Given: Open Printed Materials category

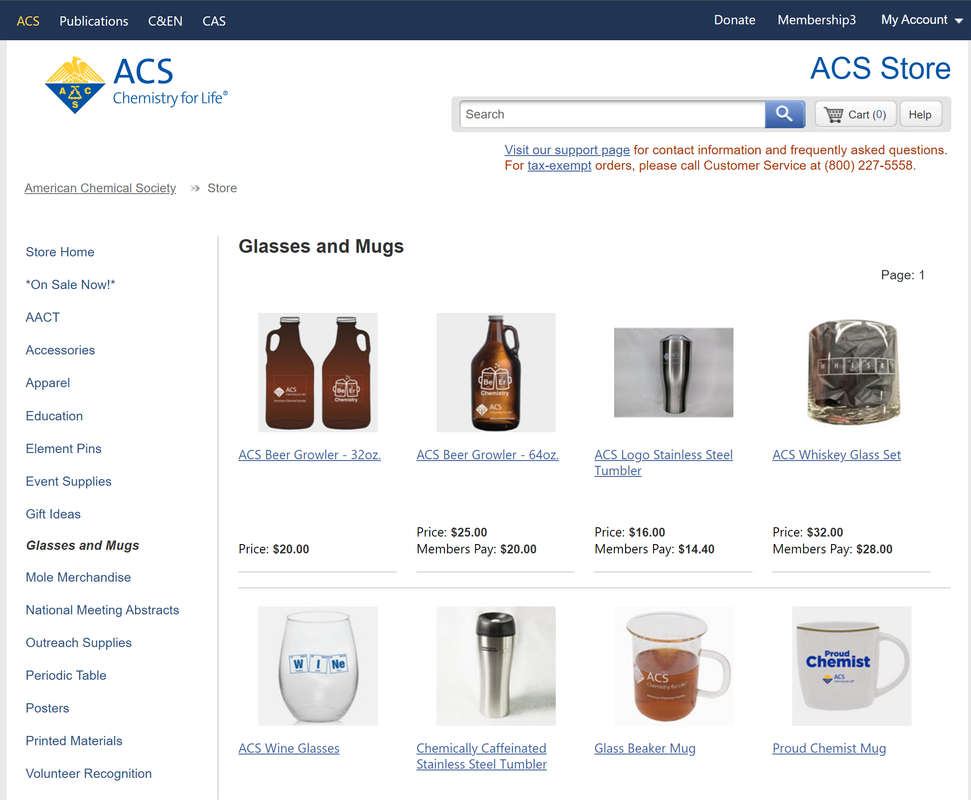Looking at the screenshot, I should (x=74, y=741).
